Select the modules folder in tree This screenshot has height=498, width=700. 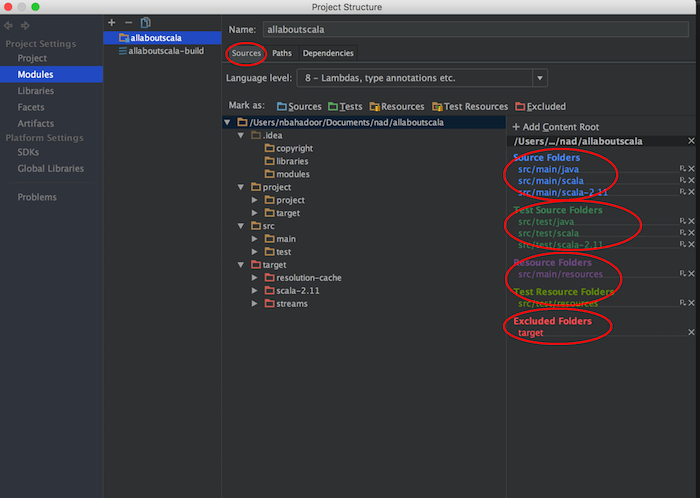click(x=287, y=174)
